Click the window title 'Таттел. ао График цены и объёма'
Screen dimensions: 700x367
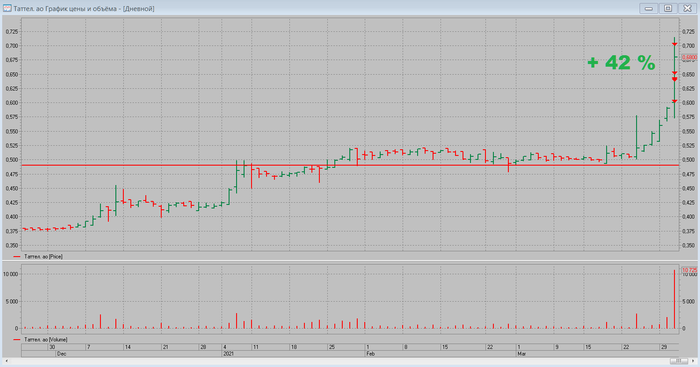tap(66, 8)
